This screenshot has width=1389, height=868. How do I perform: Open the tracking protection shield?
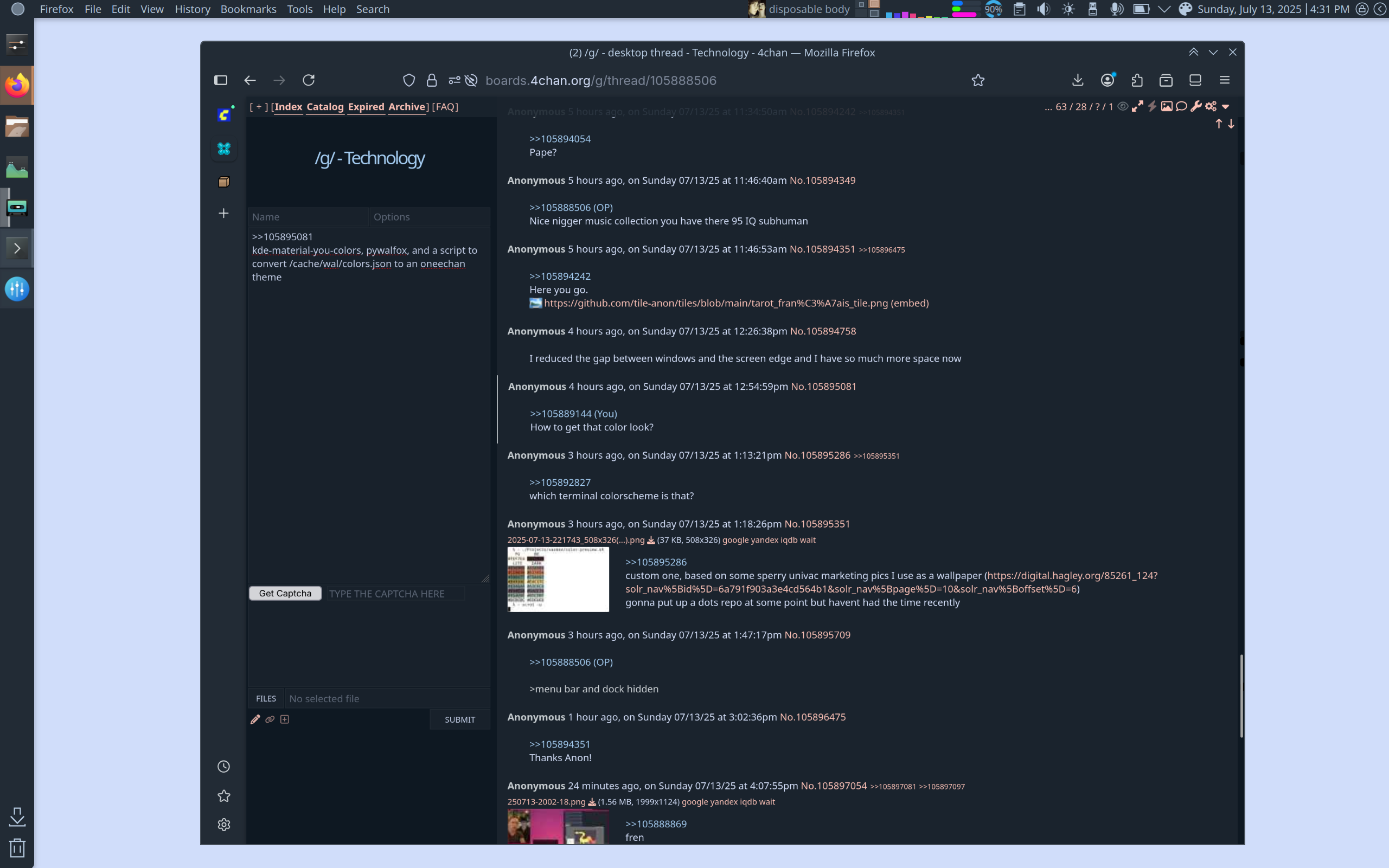(409, 80)
